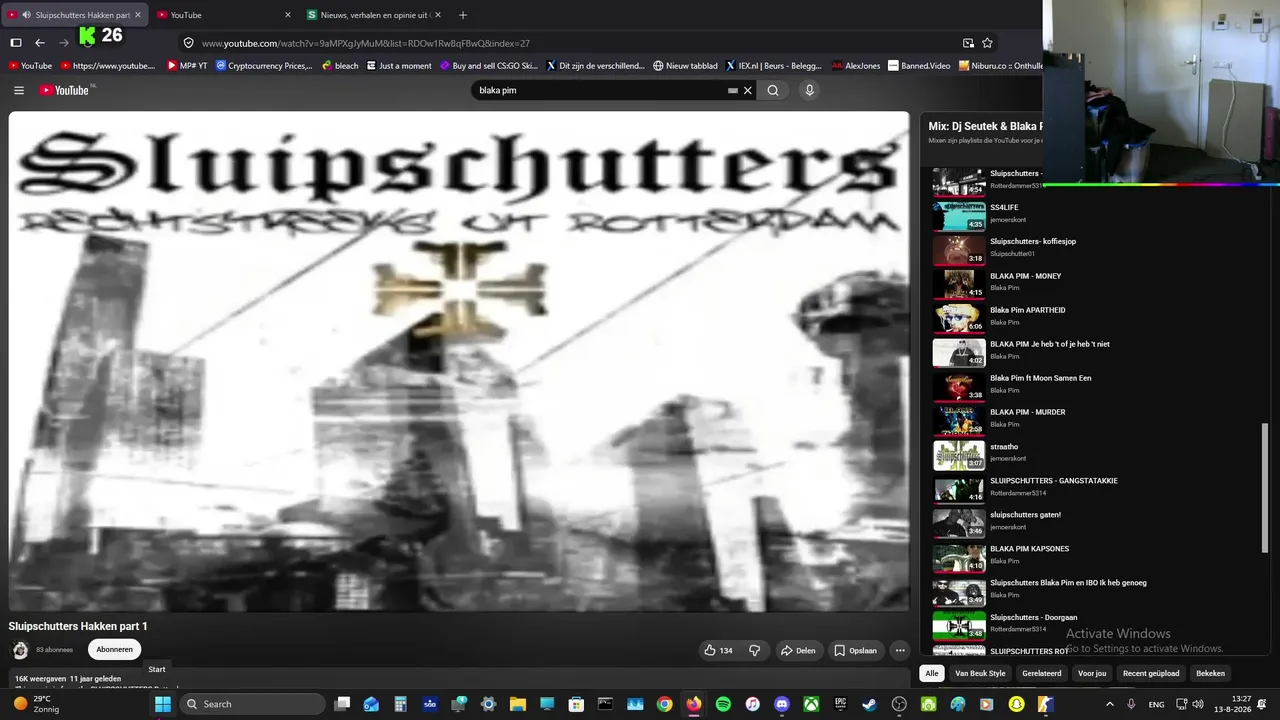1280x720 pixels.
Task: Open the uploader's channel avatar
Action: pyautogui.click(x=20, y=650)
